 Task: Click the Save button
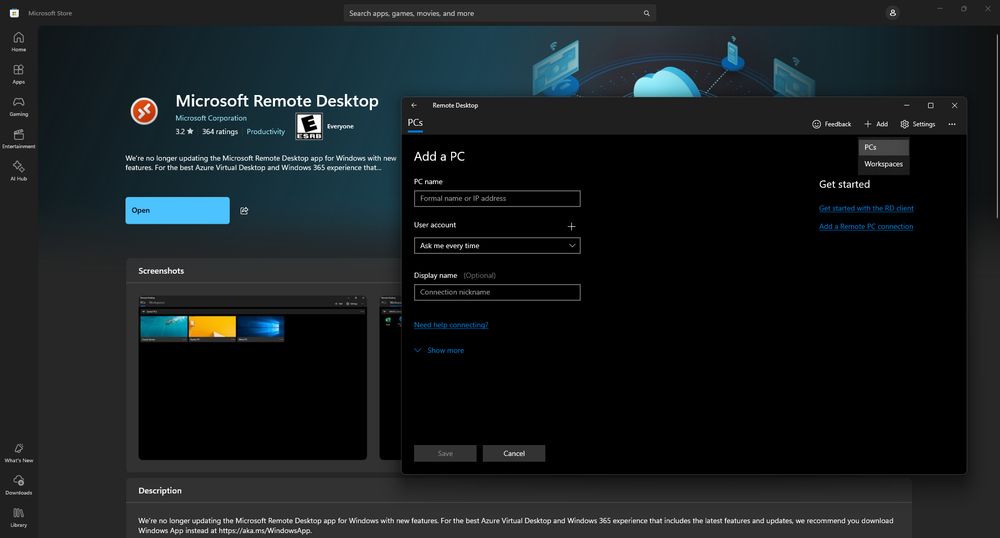click(445, 453)
